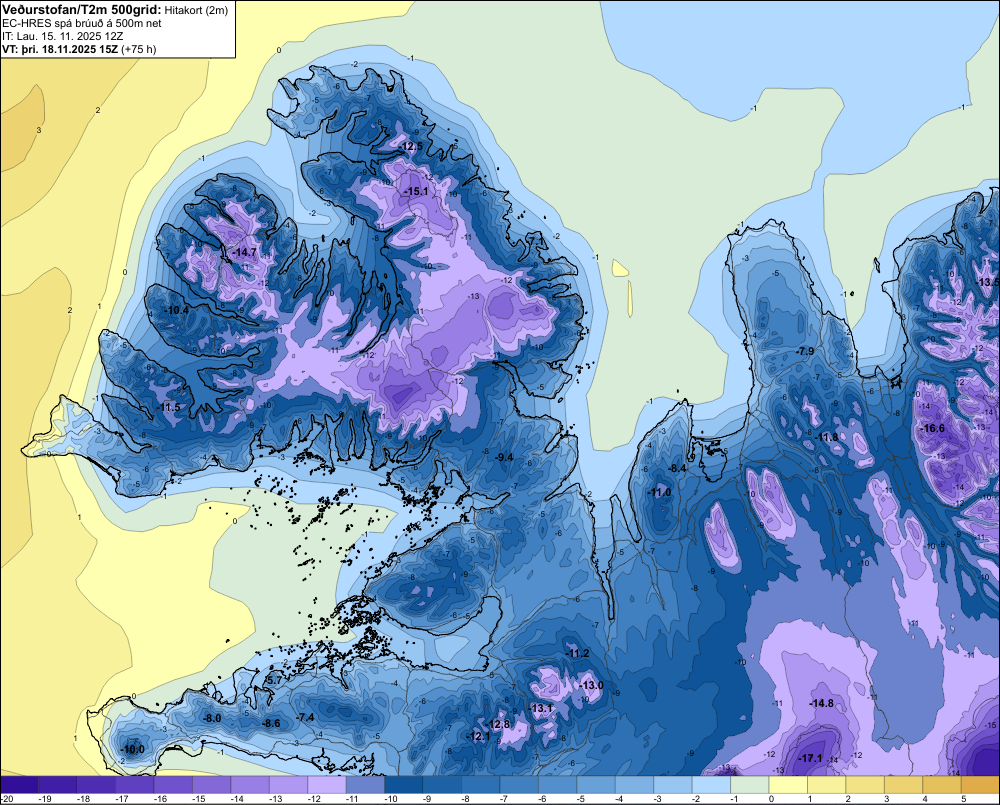1000x805 pixels.
Task: Pick the legend swatch between -4 and -3
Action: (635, 785)
